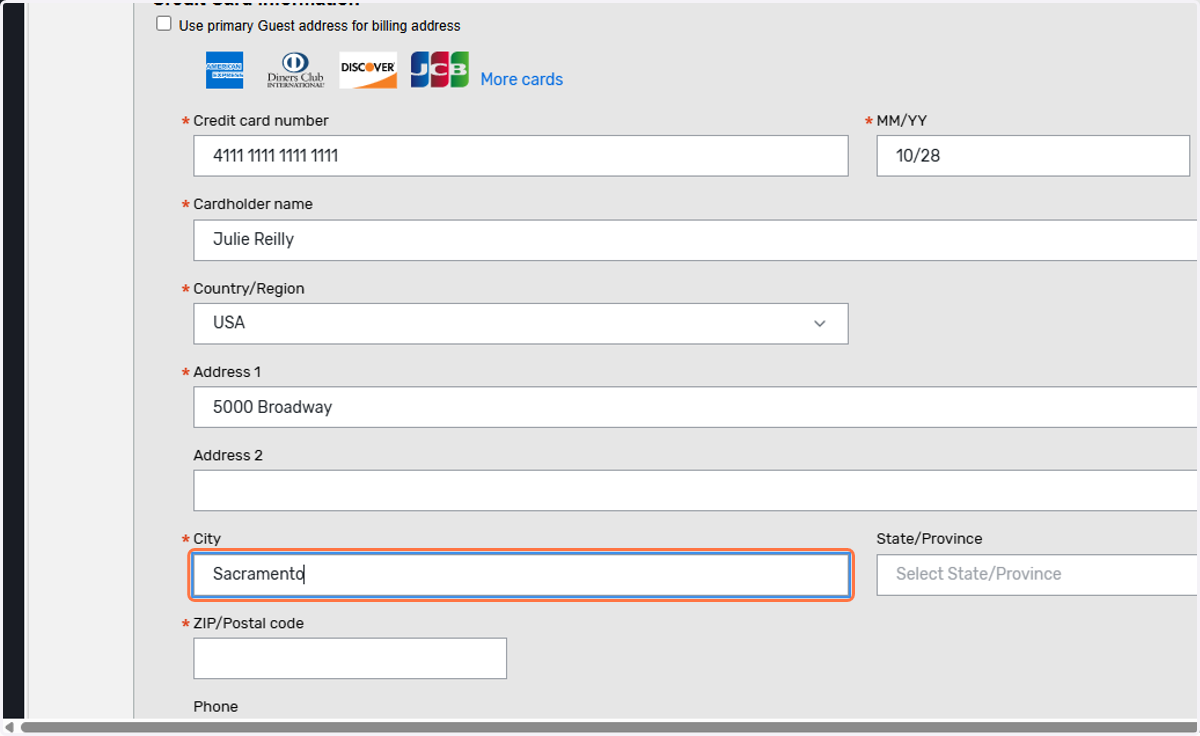Open the More cards link
The image size is (1200, 736).
coord(521,79)
